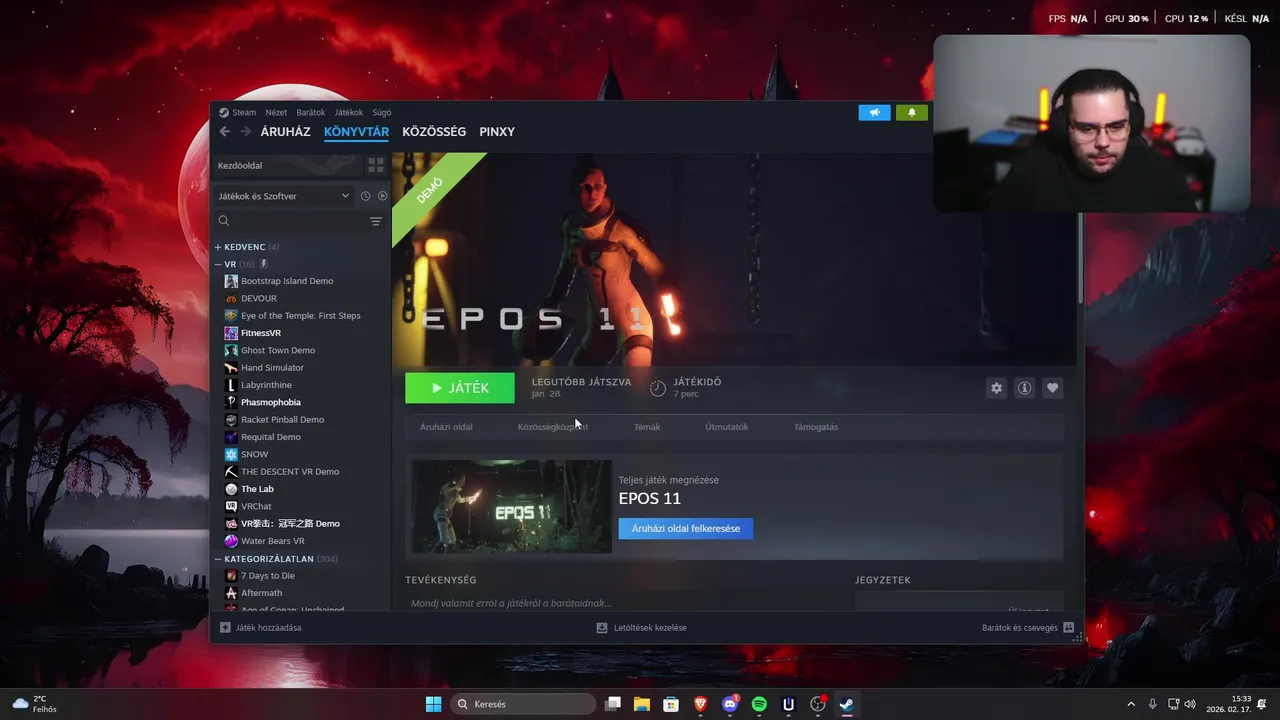Go forward with the right arrow icon
The image size is (1280, 720).
coord(245,131)
